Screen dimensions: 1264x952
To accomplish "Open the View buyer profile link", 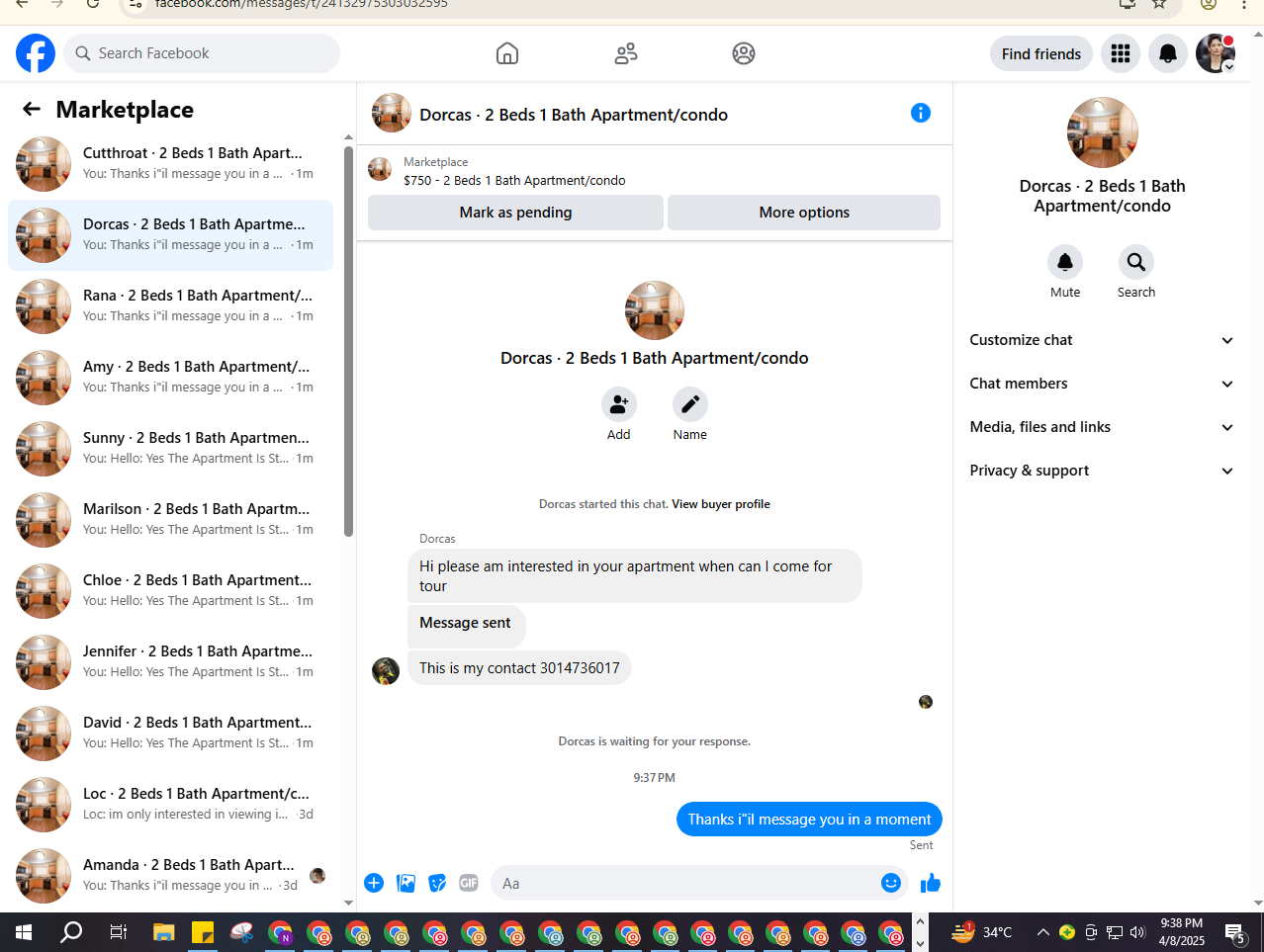I will [x=721, y=504].
